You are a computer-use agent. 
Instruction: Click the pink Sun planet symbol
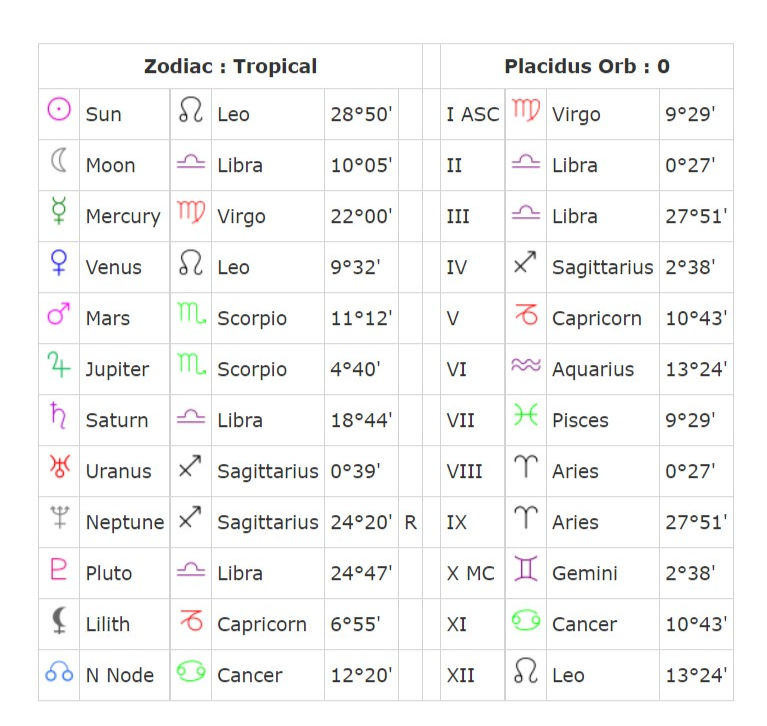pos(59,109)
